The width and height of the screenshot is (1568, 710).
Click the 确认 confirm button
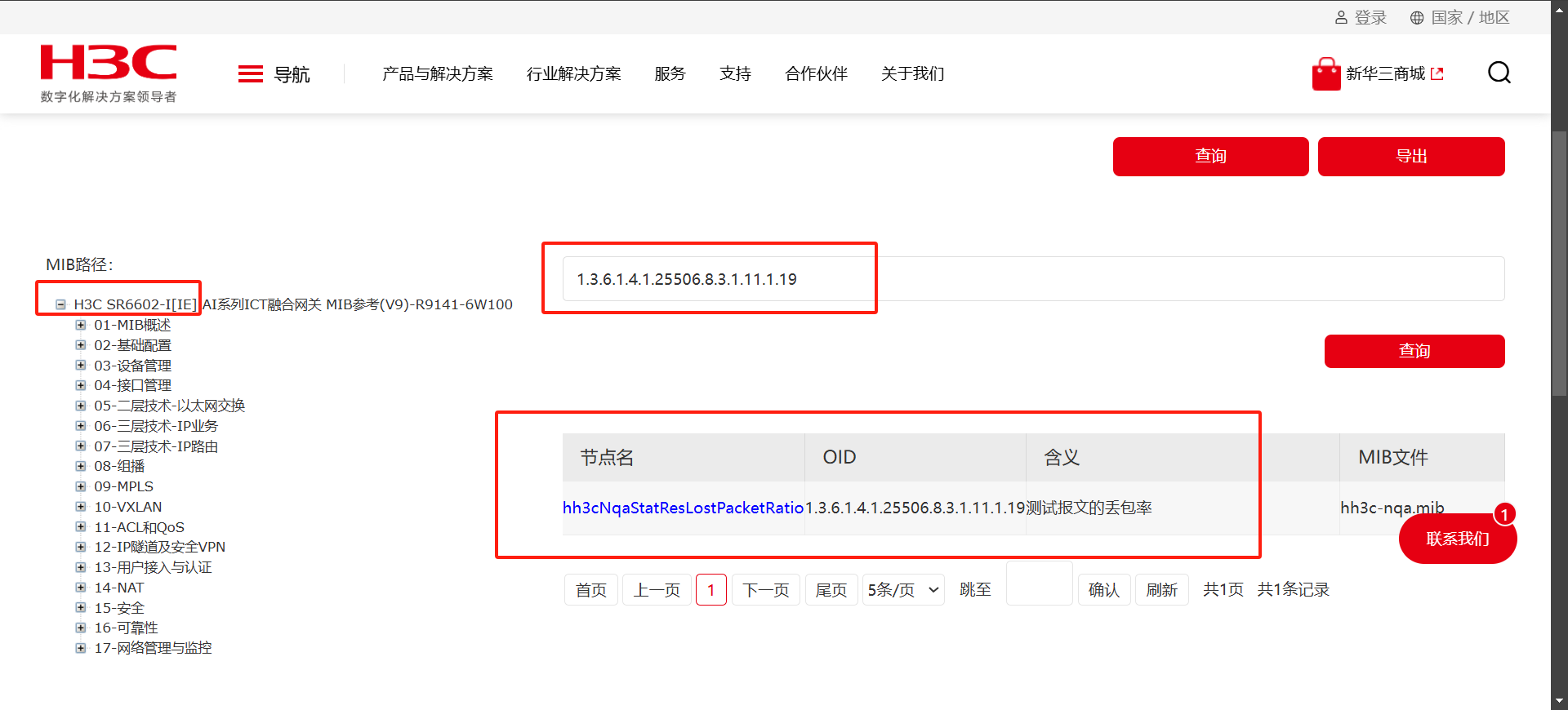pos(1104,590)
